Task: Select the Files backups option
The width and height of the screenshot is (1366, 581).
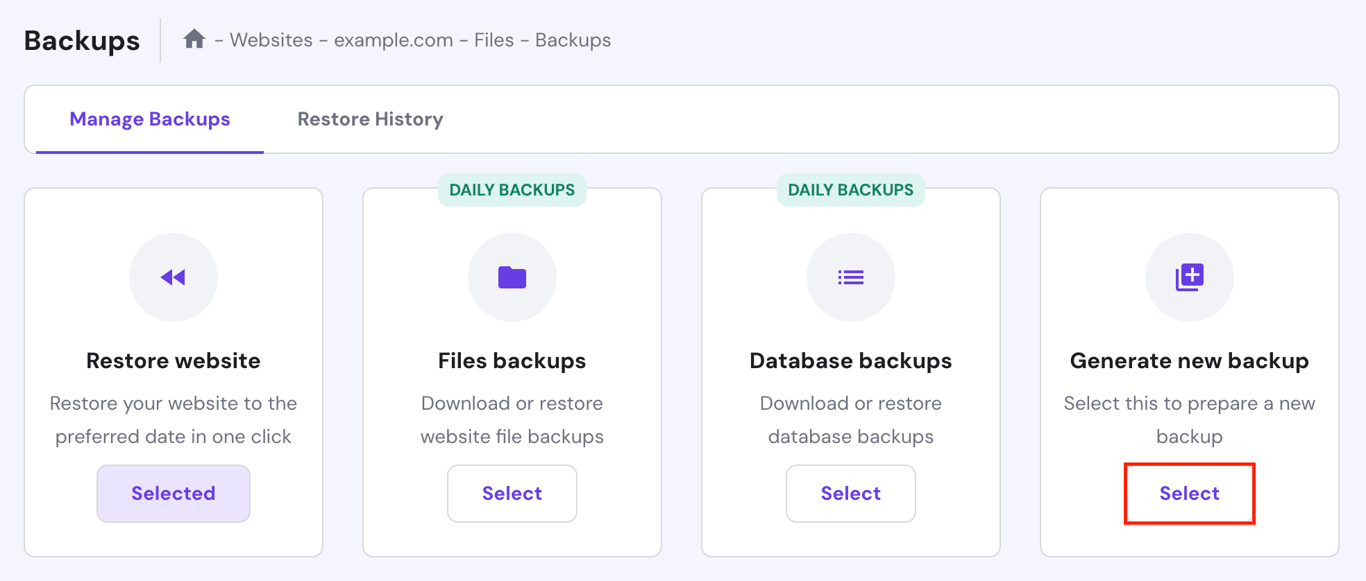Action: click(x=512, y=493)
